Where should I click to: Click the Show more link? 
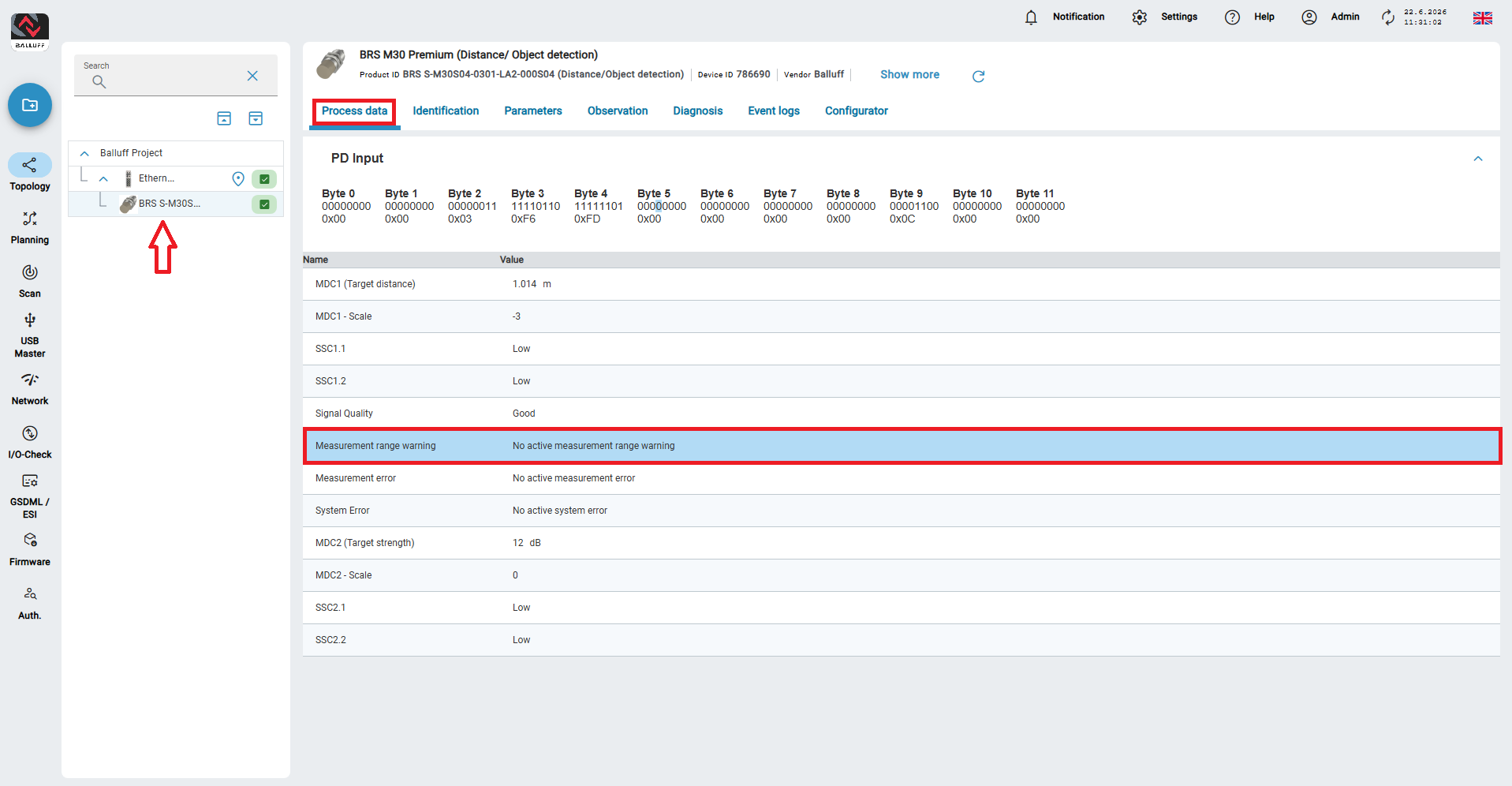click(x=909, y=74)
